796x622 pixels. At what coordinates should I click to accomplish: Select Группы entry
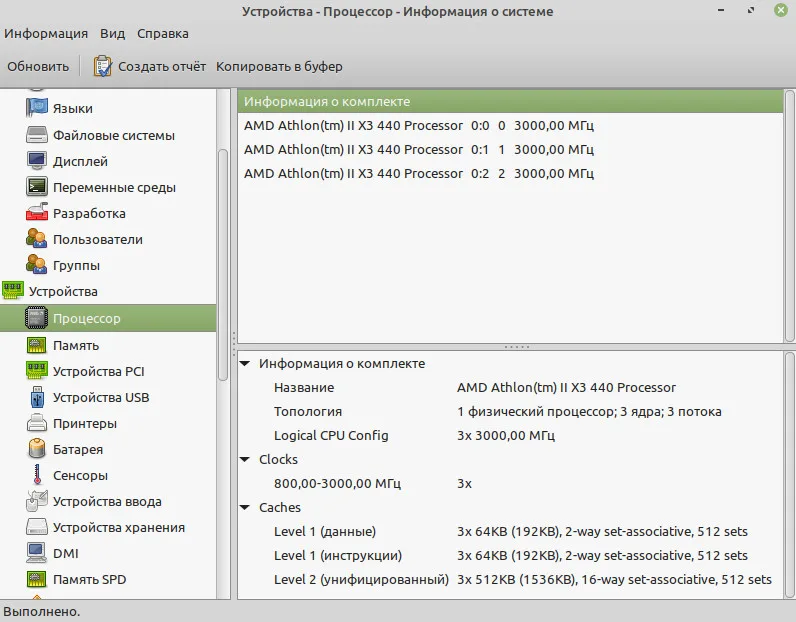point(76,266)
